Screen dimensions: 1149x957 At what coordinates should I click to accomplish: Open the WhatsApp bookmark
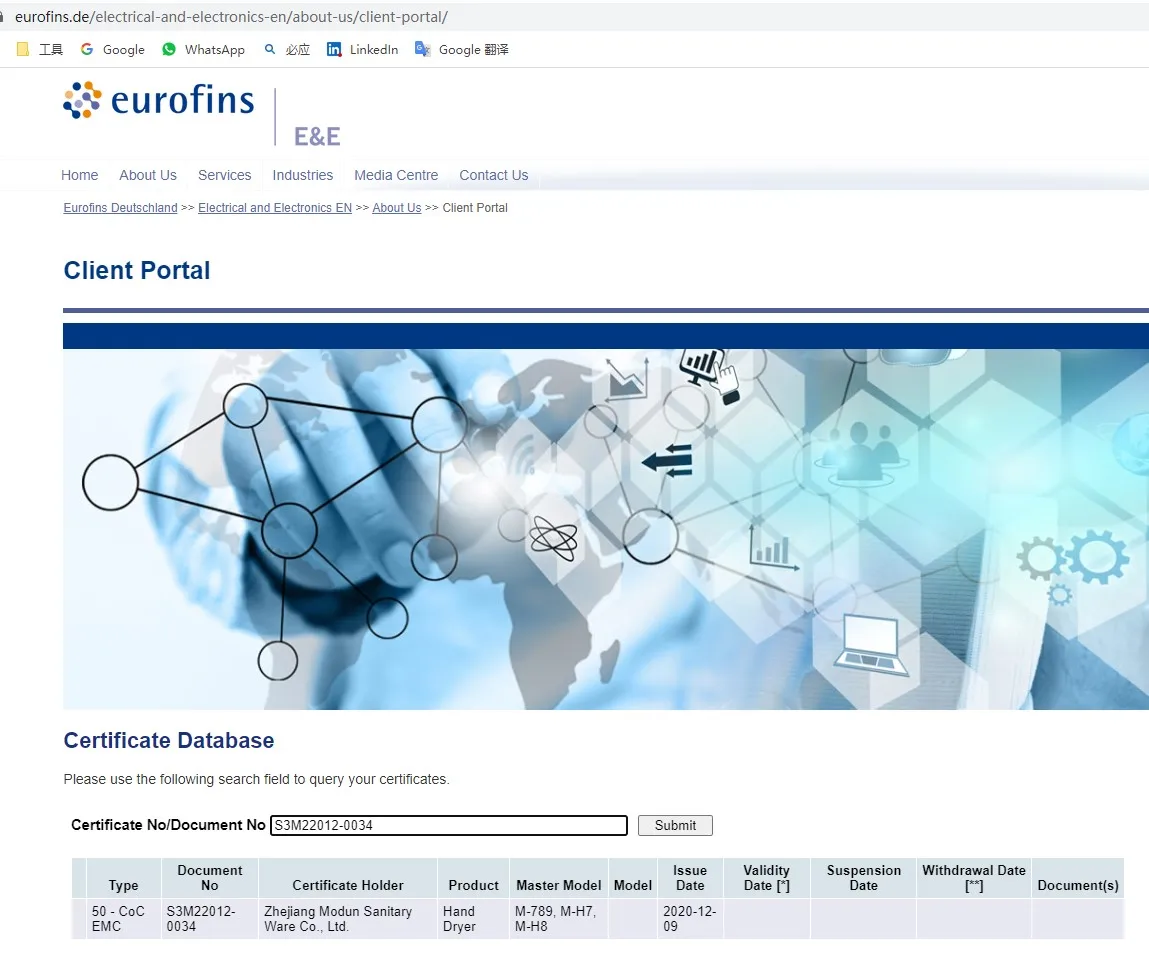(x=203, y=49)
